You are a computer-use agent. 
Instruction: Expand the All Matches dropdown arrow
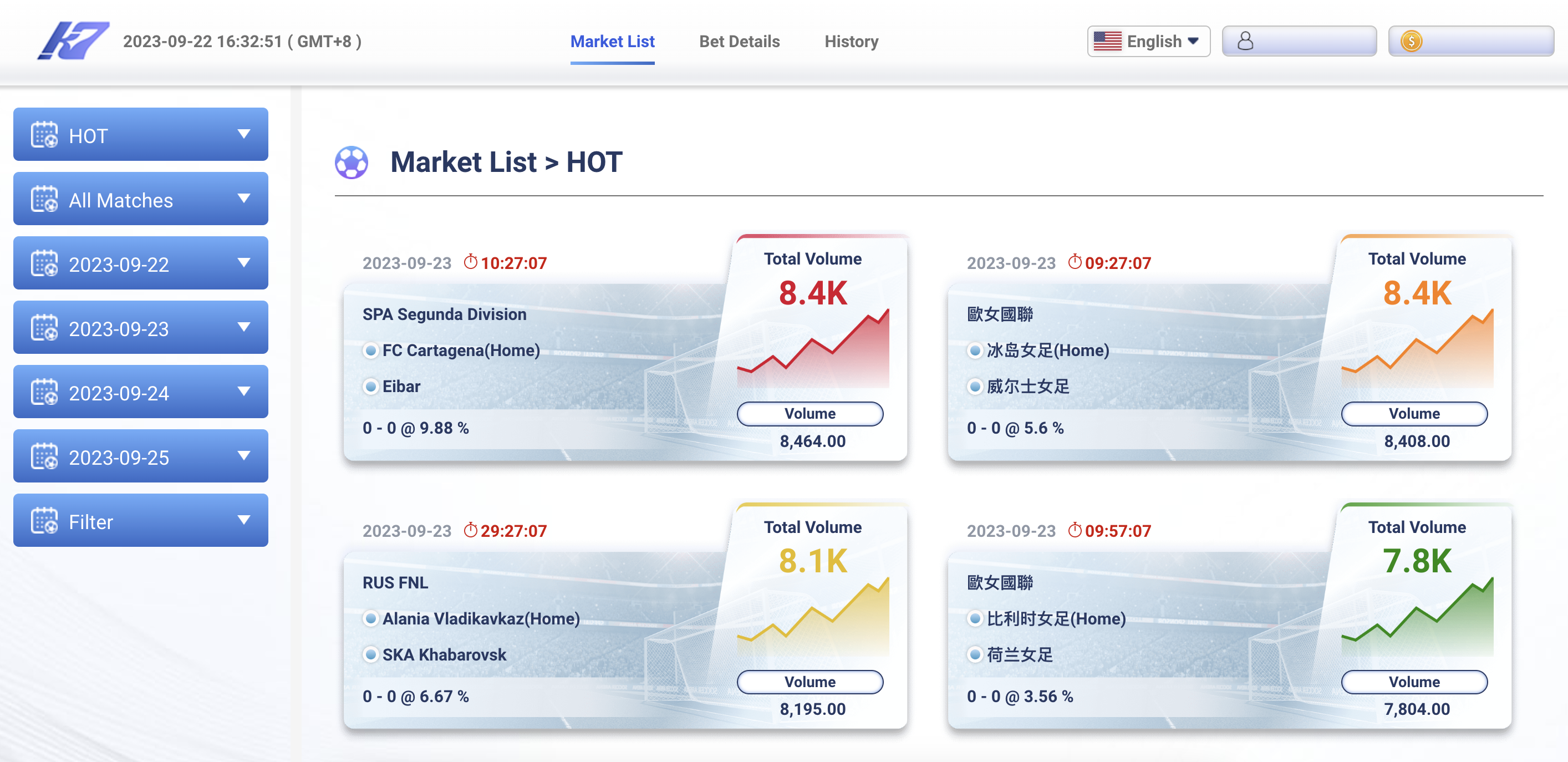(x=244, y=199)
